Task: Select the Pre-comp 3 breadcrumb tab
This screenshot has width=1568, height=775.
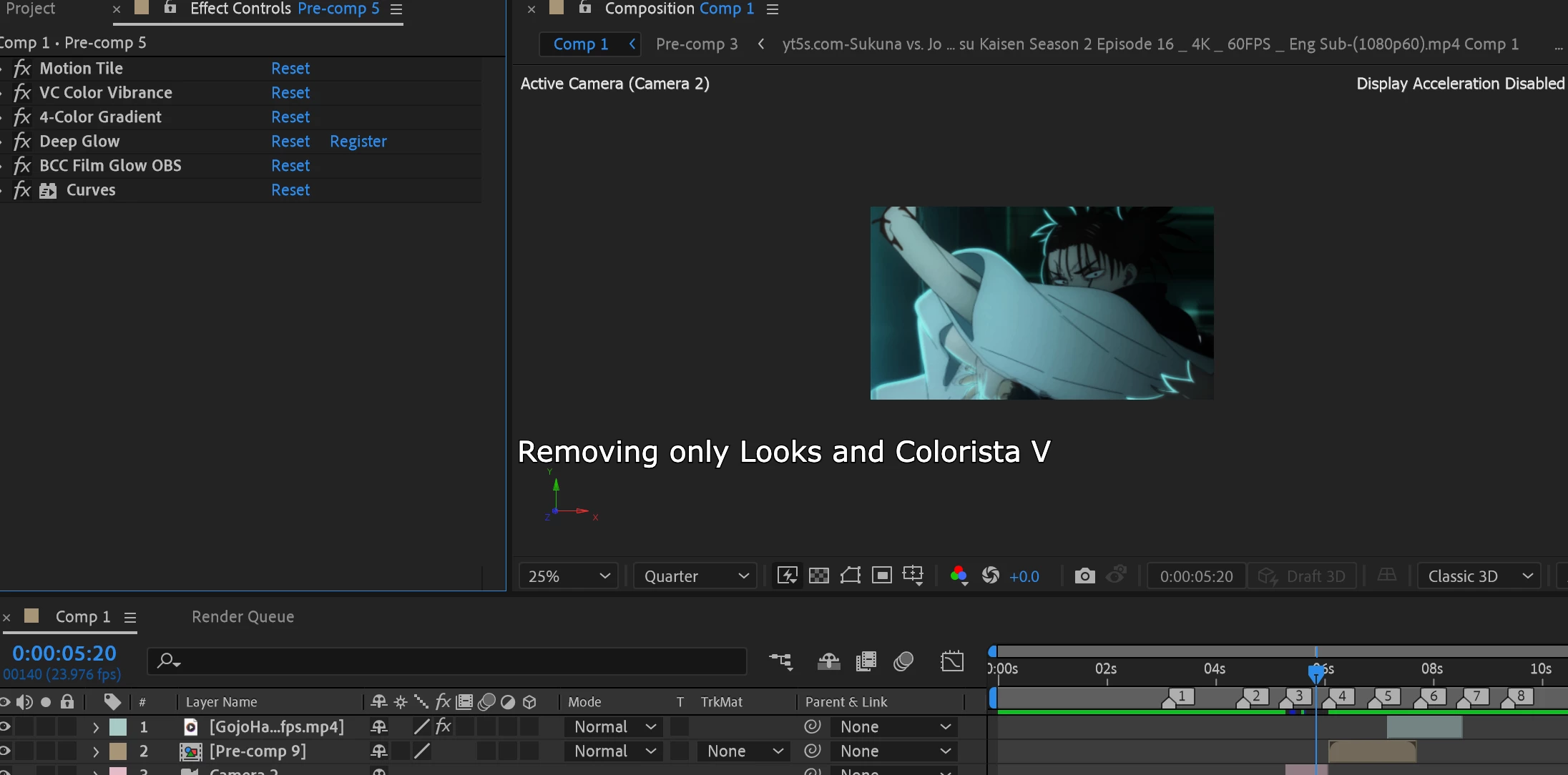Action: coord(696,44)
